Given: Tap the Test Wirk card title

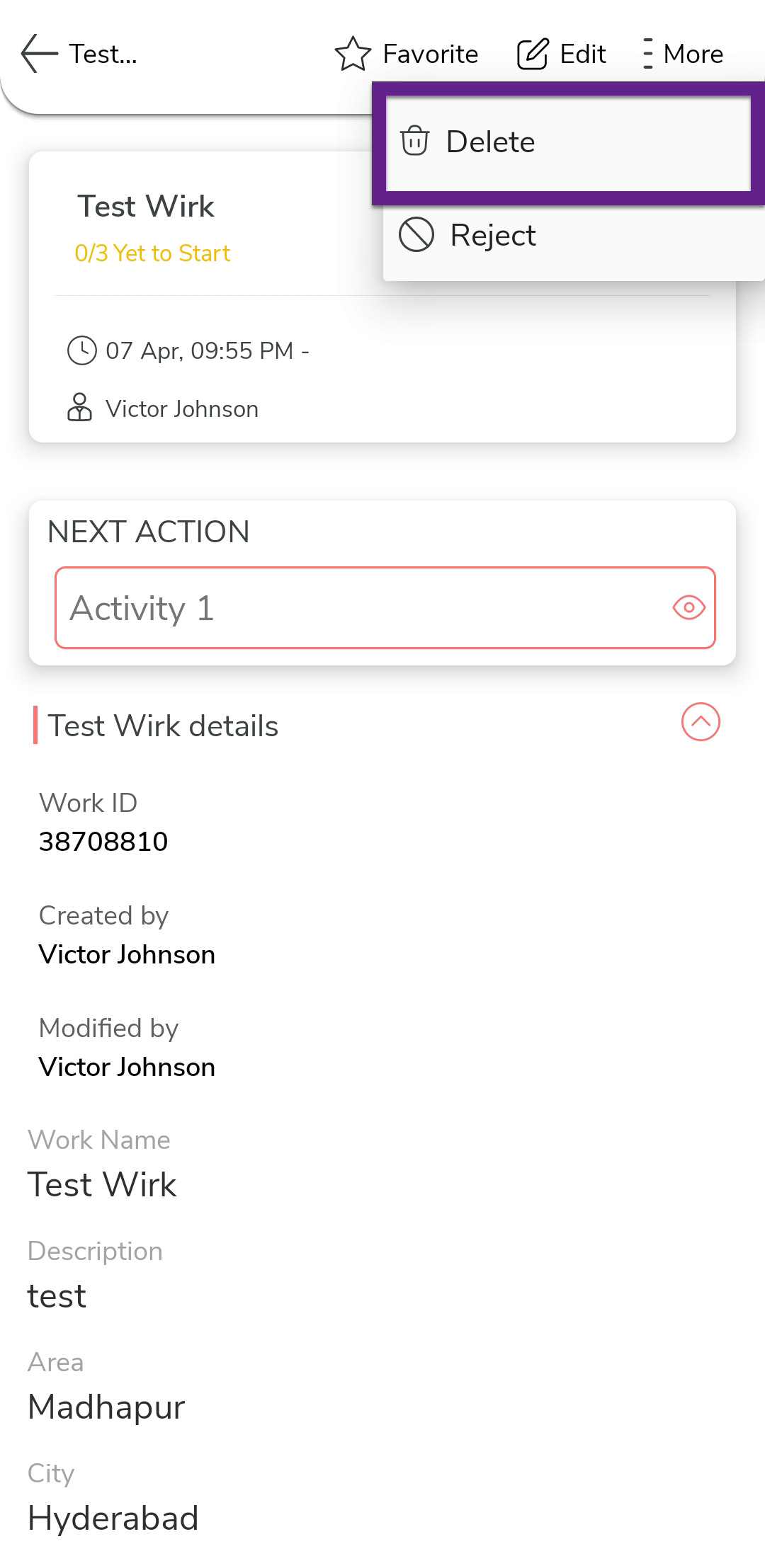Looking at the screenshot, I should 146,207.
